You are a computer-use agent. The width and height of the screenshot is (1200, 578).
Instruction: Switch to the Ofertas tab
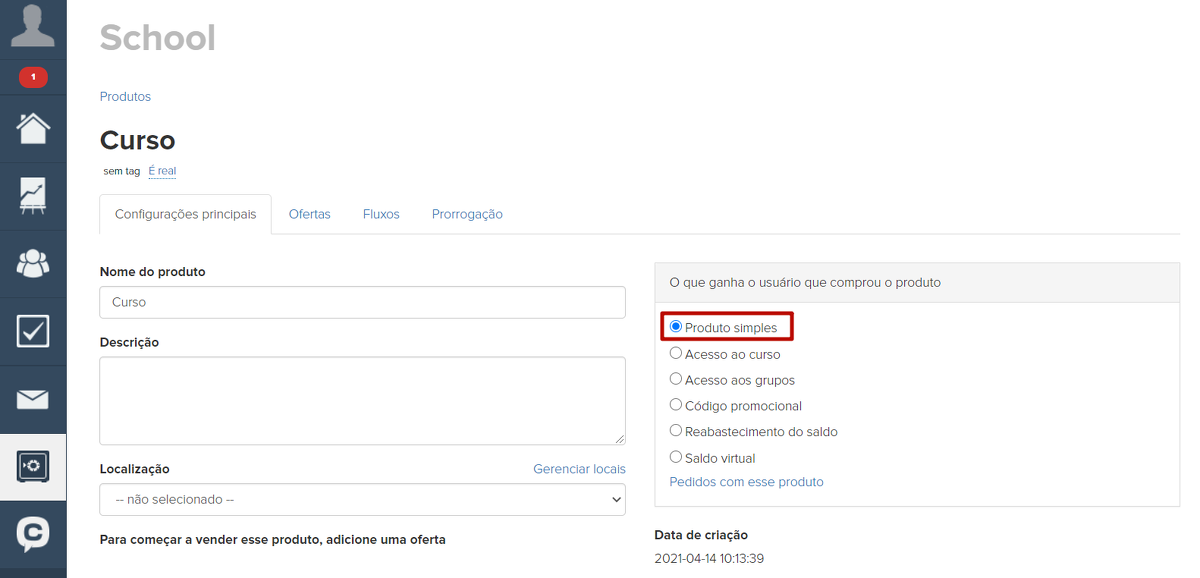coord(309,214)
